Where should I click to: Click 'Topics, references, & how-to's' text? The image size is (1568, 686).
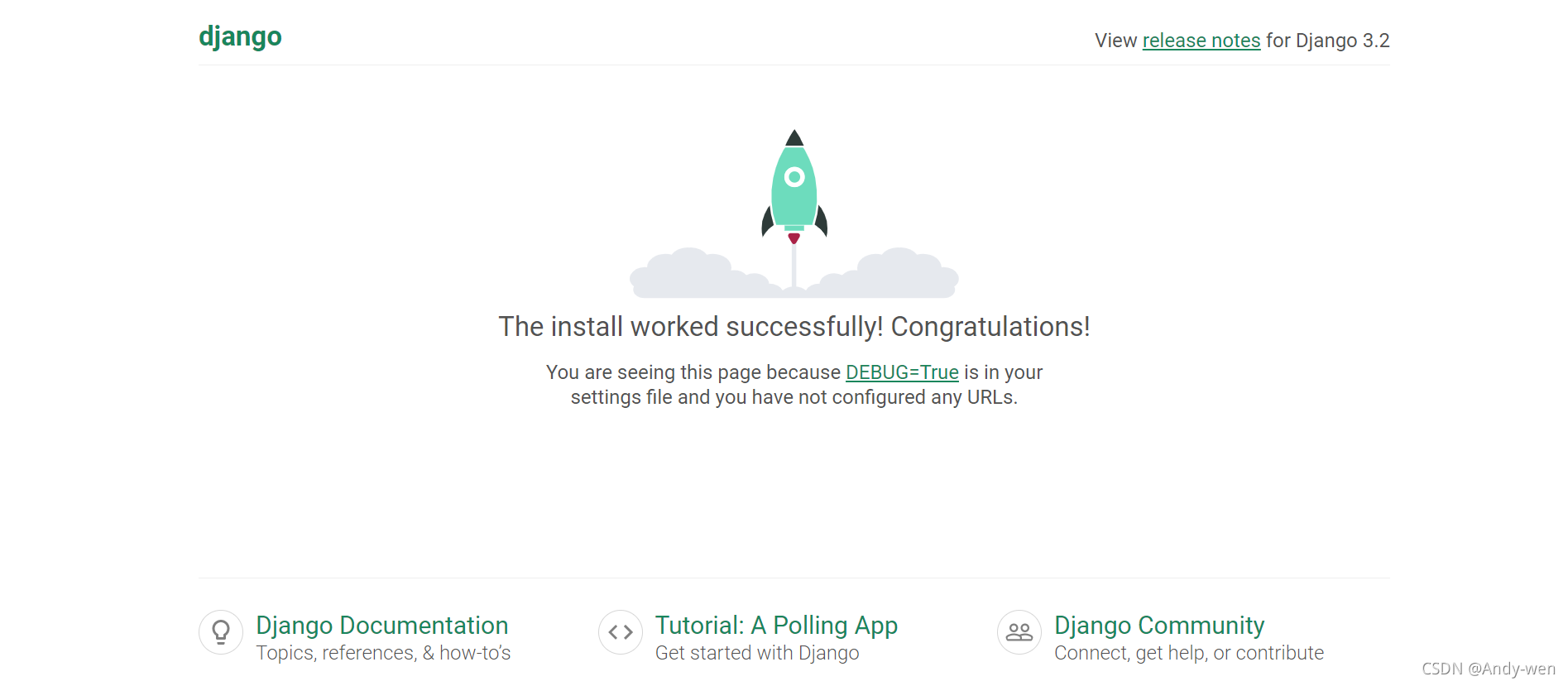[x=383, y=653]
